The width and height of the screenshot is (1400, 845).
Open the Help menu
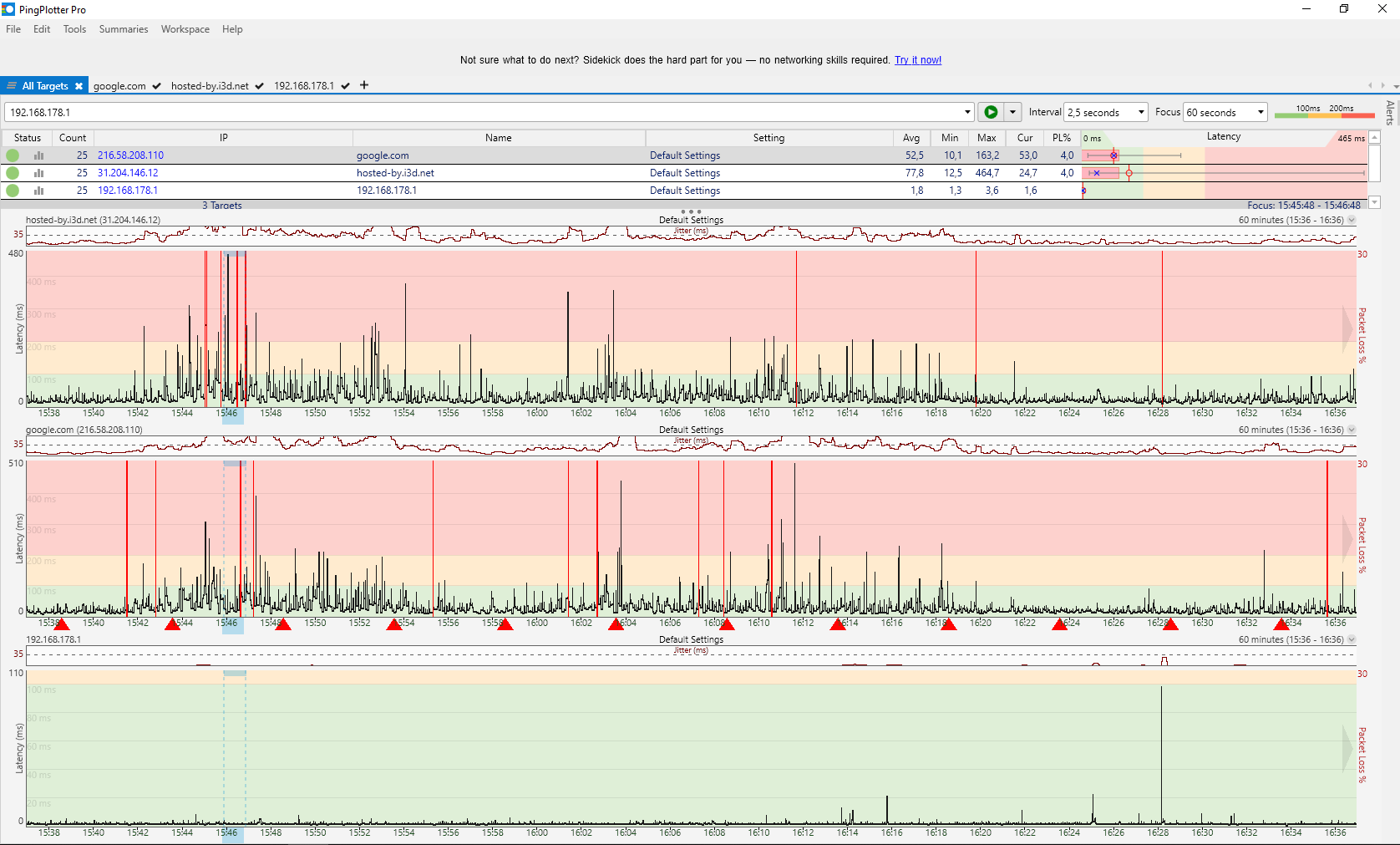pyautogui.click(x=232, y=29)
